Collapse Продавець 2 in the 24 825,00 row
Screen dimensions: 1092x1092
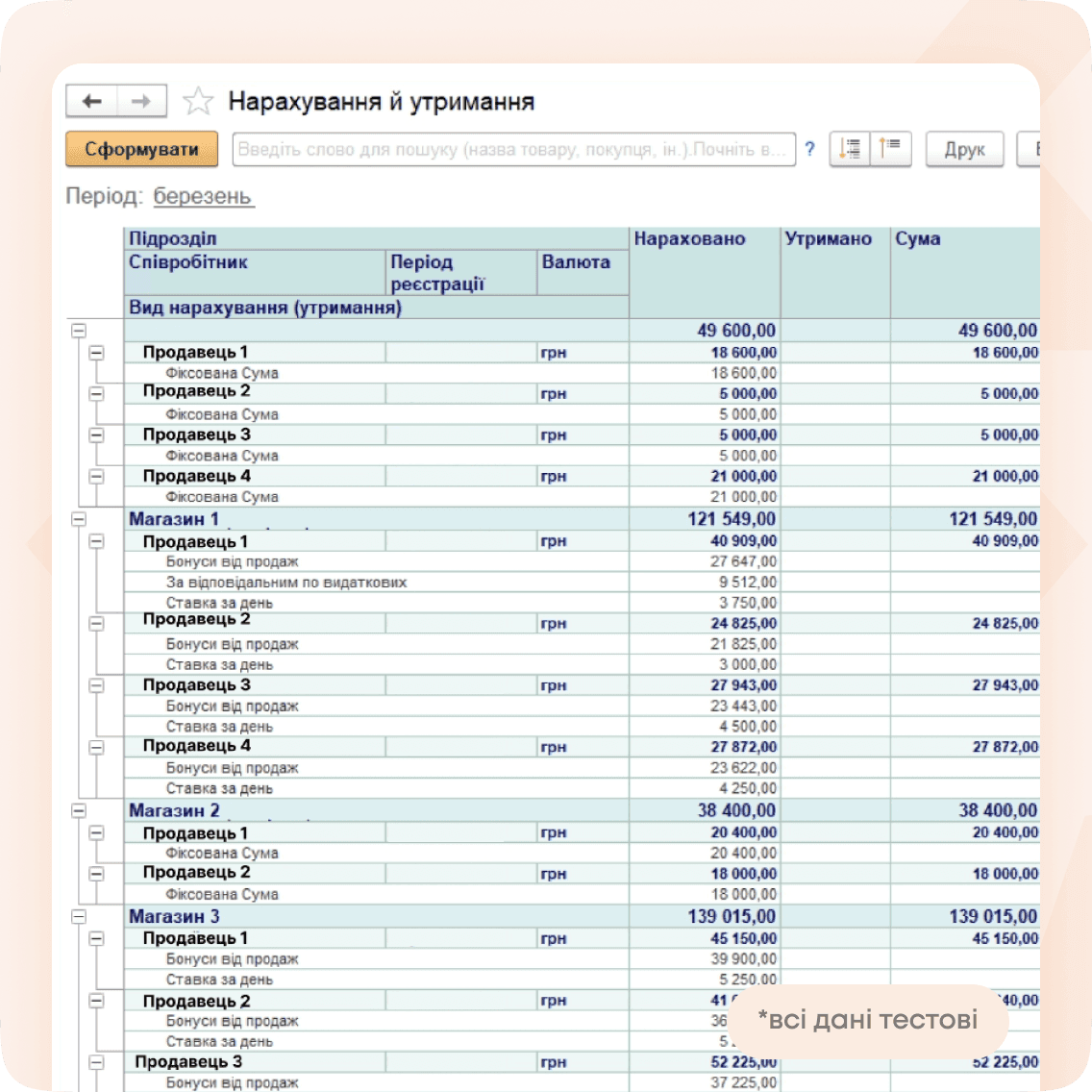click(97, 623)
